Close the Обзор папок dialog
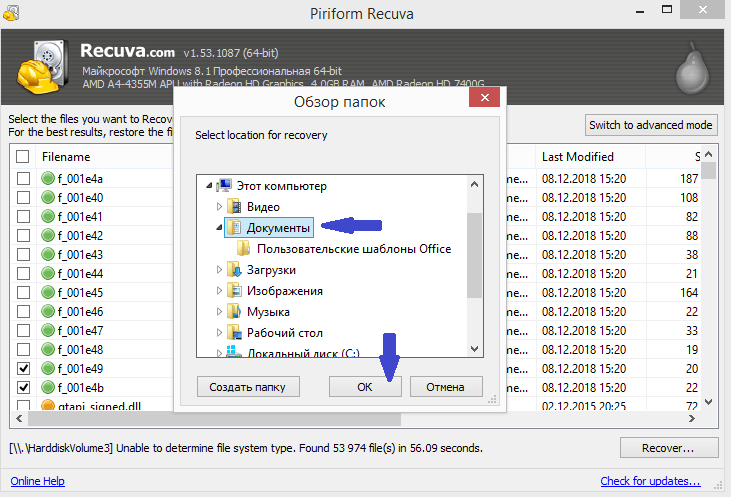Image resolution: width=731 pixels, height=497 pixels. [x=485, y=97]
